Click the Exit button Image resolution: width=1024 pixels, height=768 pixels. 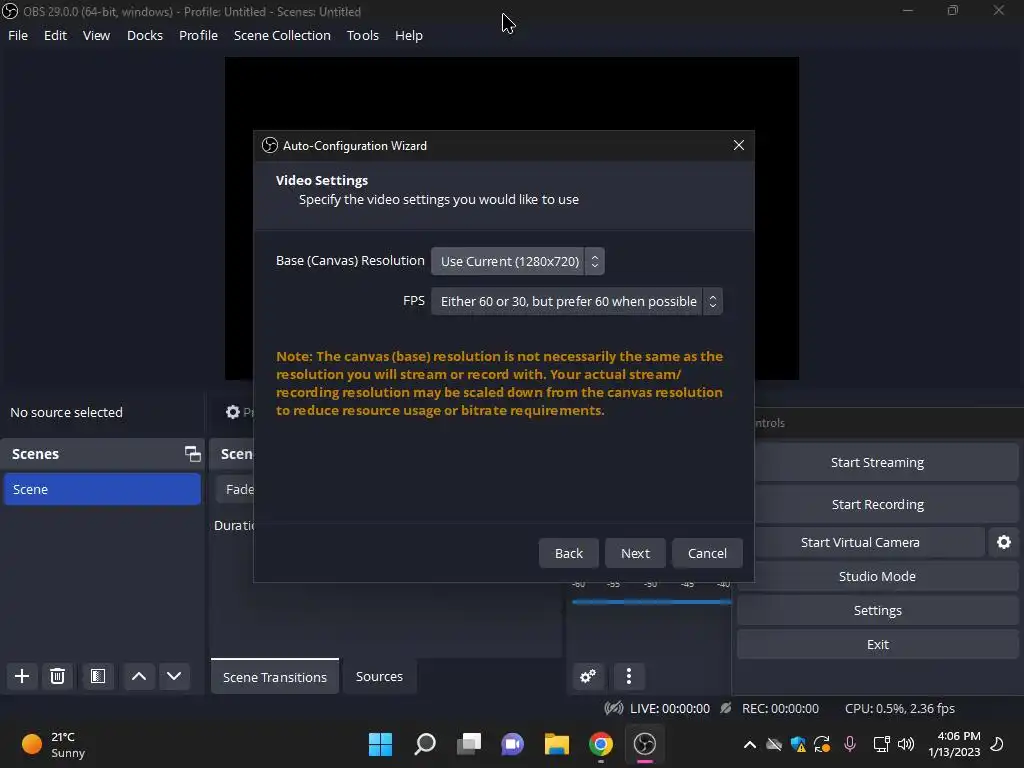click(878, 644)
